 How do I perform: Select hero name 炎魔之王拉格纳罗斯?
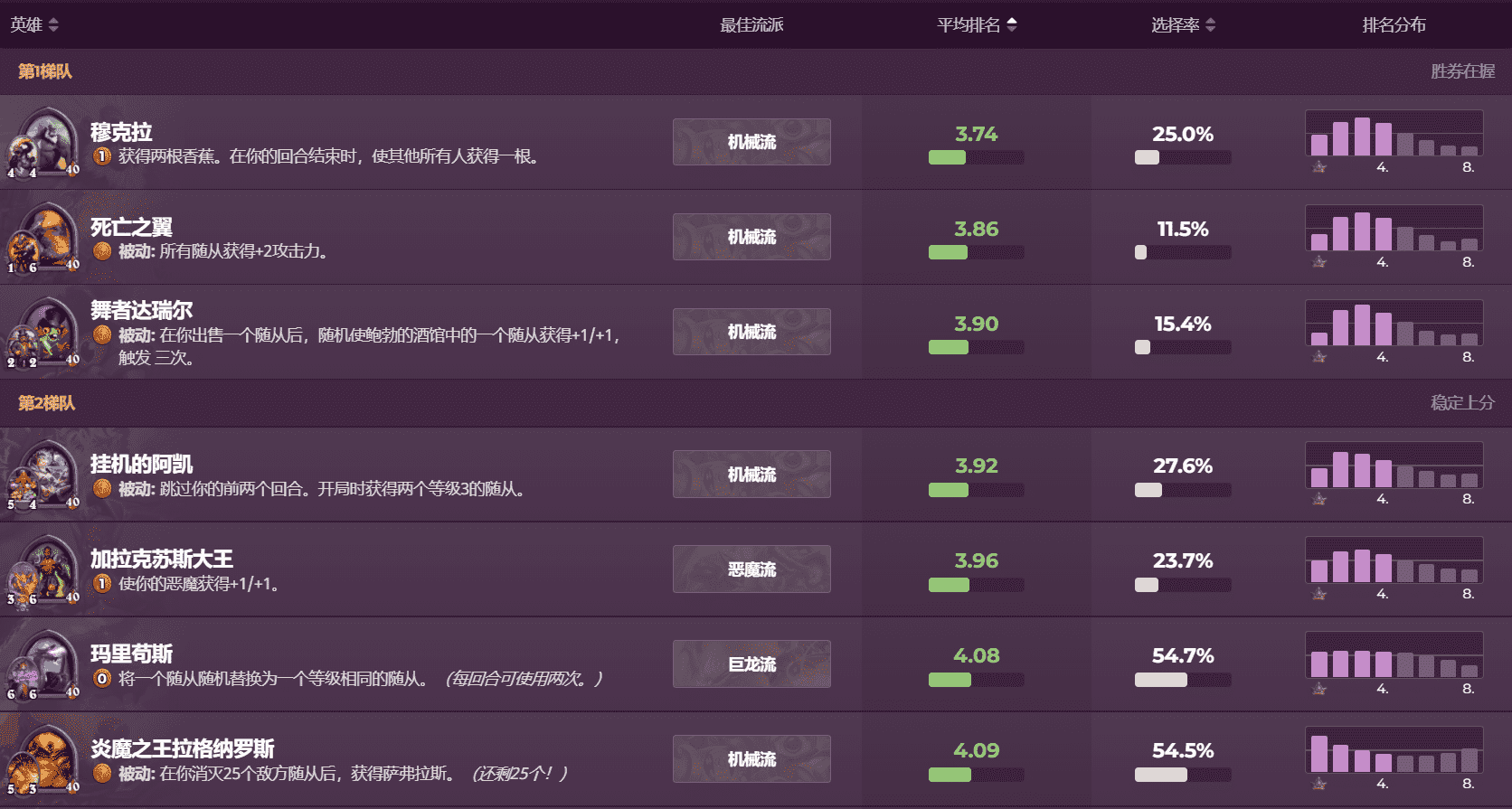click(x=182, y=748)
